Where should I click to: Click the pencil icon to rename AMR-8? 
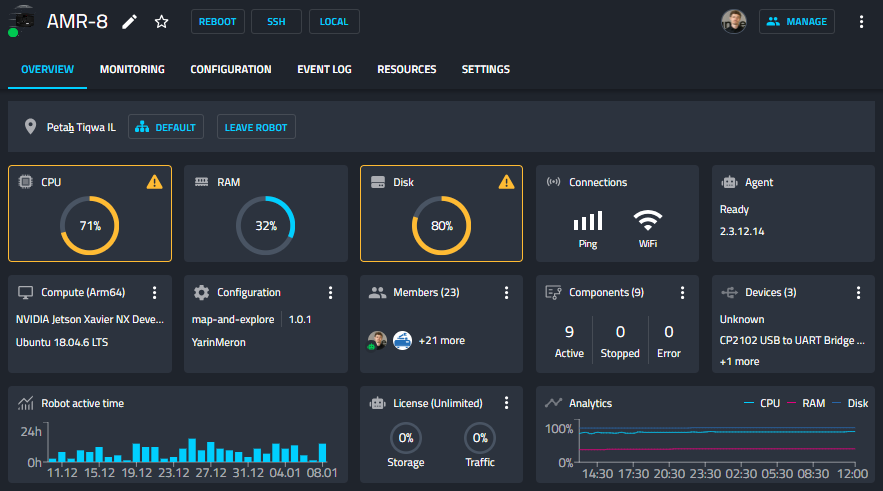click(x=130, y=22)
